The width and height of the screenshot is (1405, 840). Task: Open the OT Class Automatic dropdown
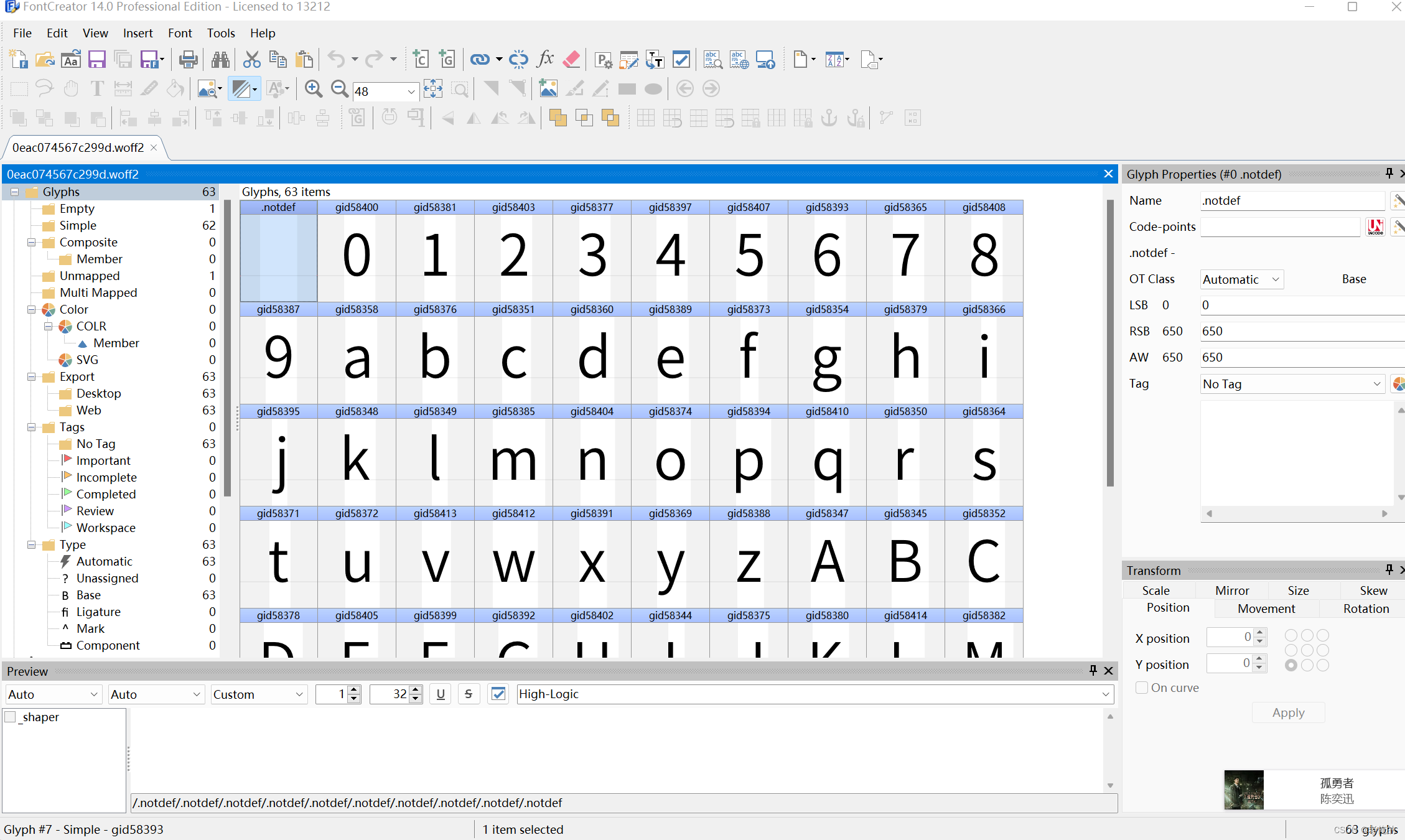[1241, 279]
